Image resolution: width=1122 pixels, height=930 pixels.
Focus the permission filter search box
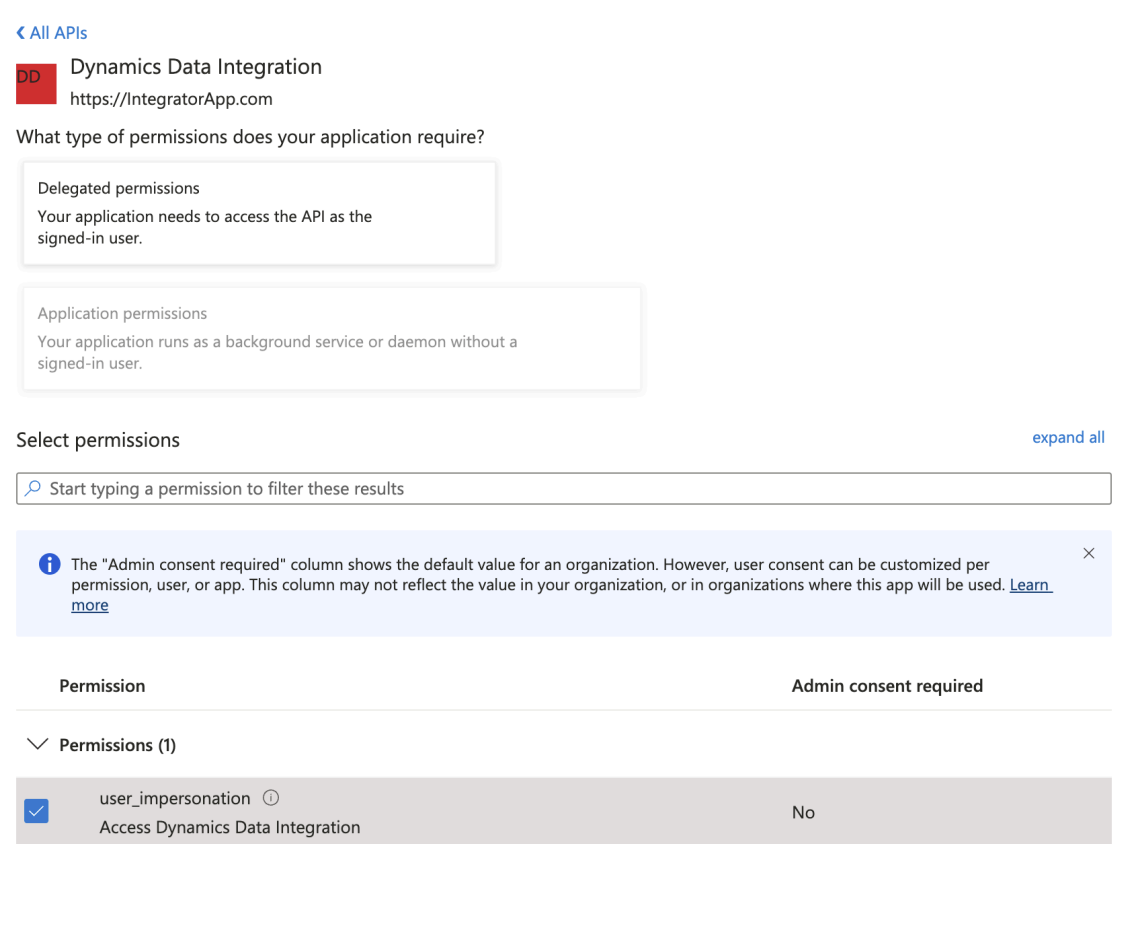coord(564,489)
